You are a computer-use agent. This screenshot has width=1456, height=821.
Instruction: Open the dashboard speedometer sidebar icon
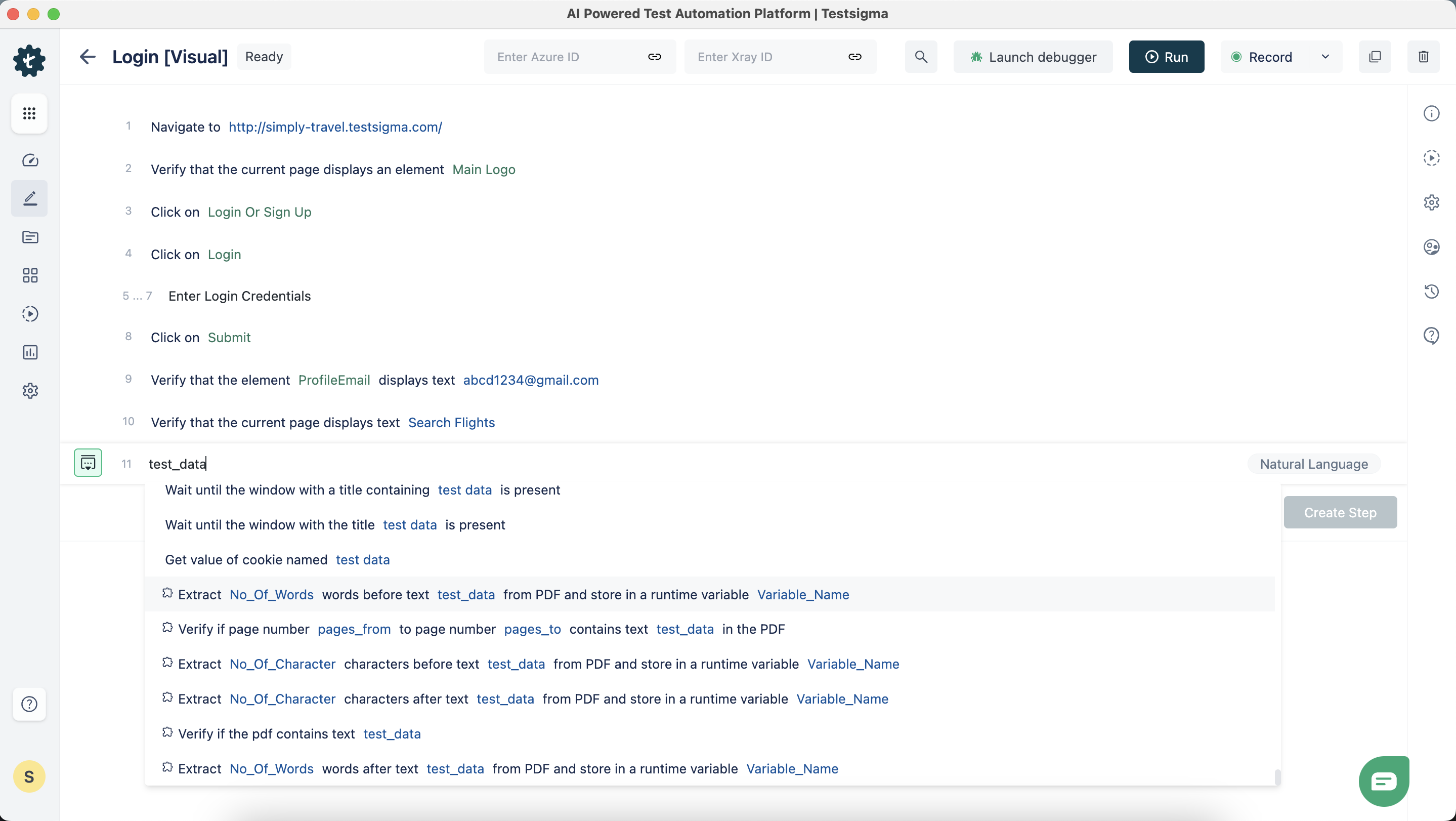pyautogui.click(x=30, y=160)
